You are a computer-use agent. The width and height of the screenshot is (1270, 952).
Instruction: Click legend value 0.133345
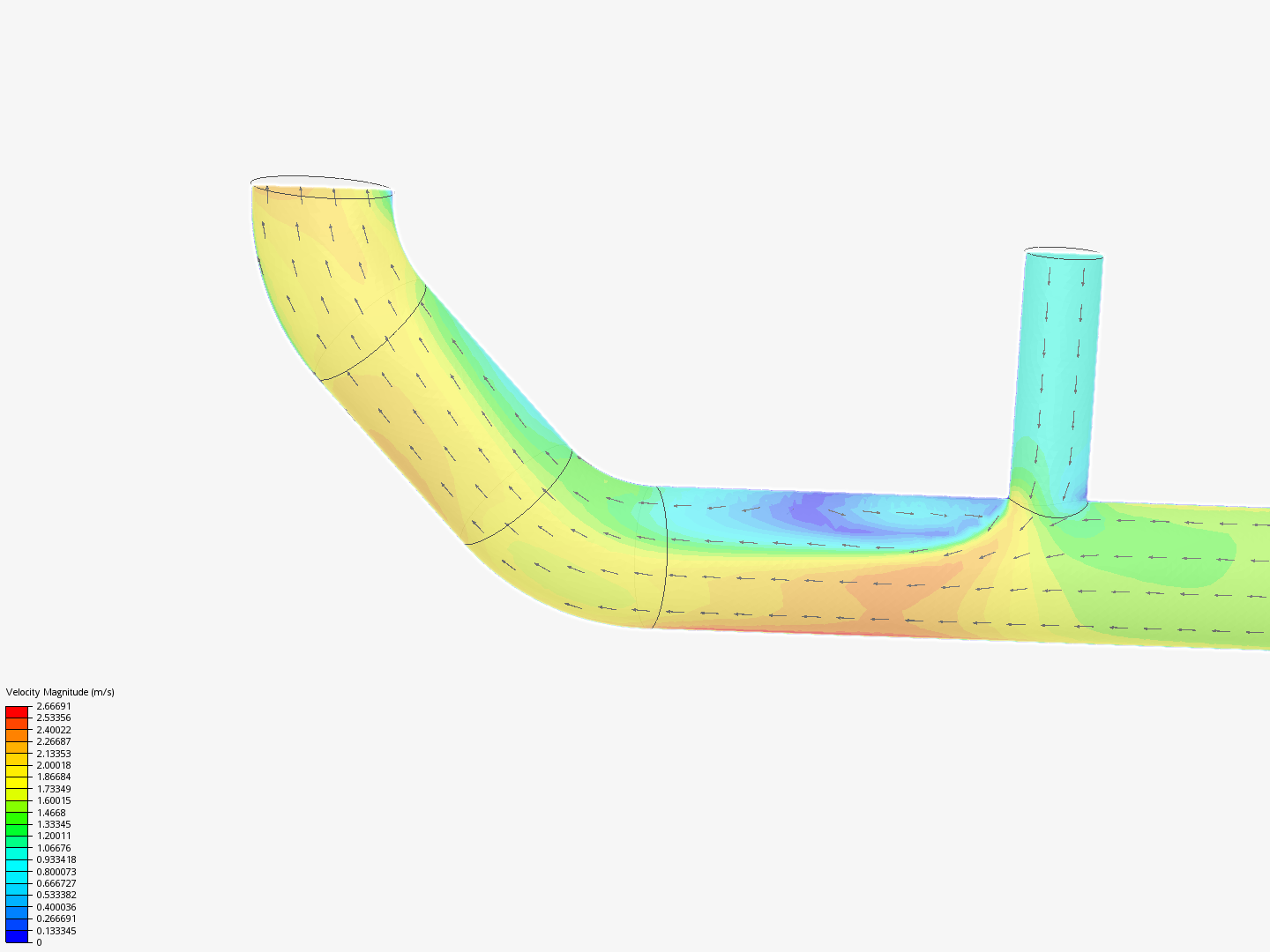tap(56, 931)
